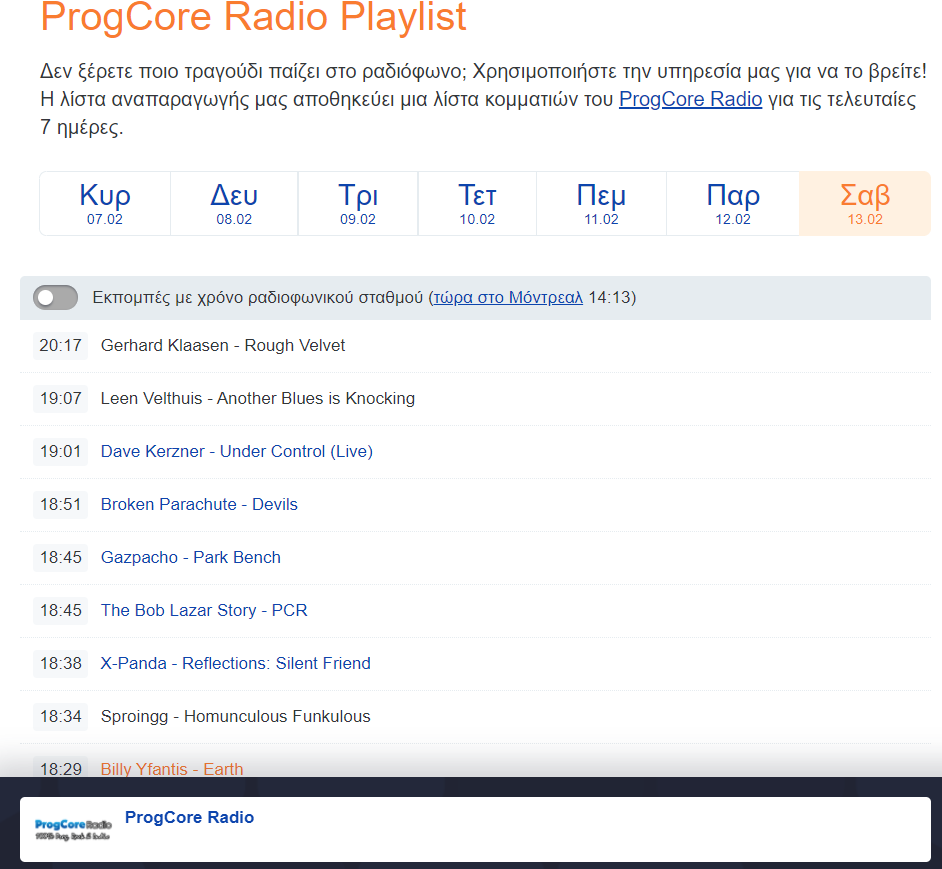Switch to the Τετ 10.02 tab
Viewport: 942px width, 869px height.
point(477,203)
